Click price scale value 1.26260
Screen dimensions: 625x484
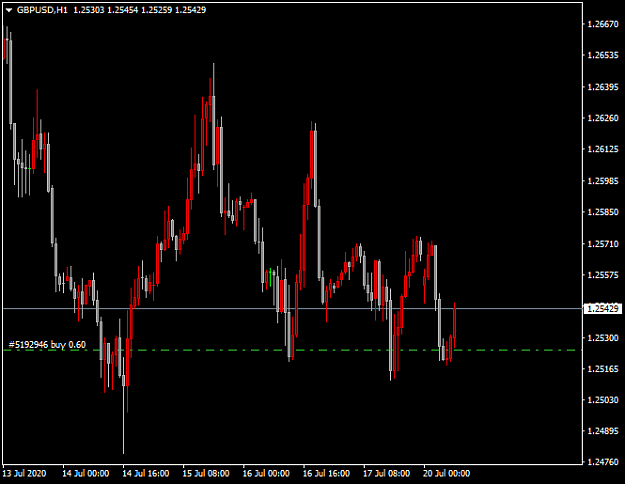coord(603,118)
